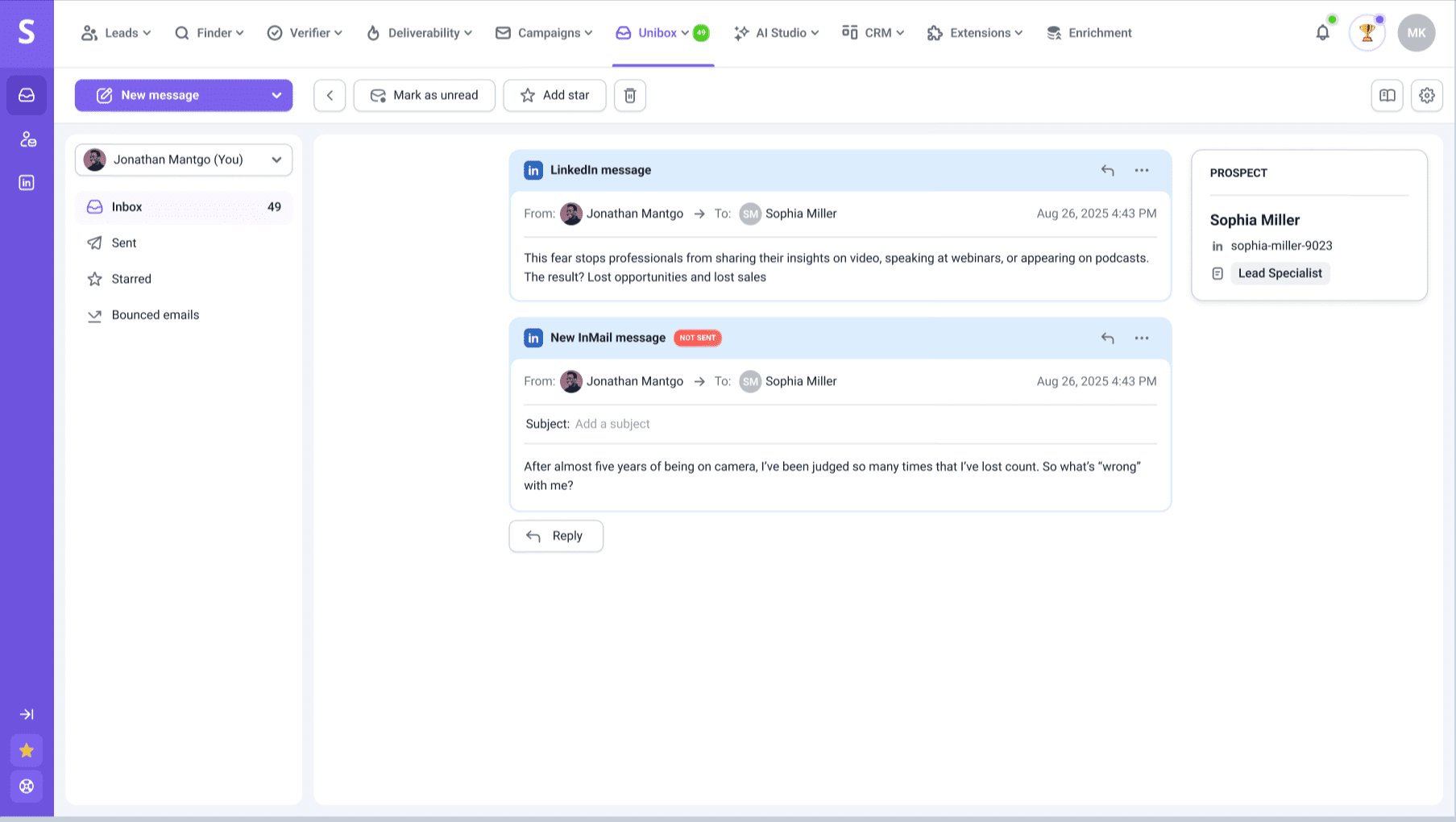Click reply arrow on LinkedIn message header
The width and height of the screenshot is (1456, 822).
pyautogui.click(x=1107, y=170)
